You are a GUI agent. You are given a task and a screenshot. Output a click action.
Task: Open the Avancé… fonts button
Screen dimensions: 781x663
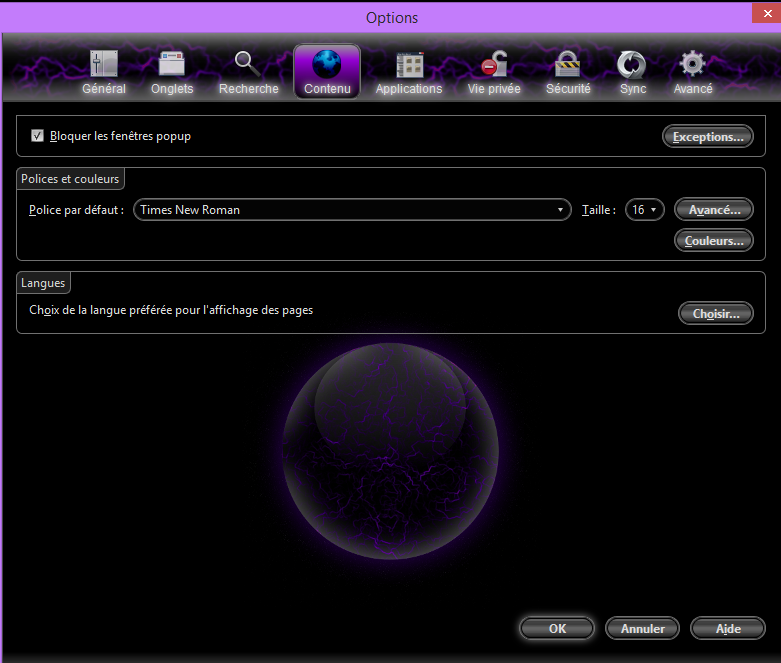714,210
